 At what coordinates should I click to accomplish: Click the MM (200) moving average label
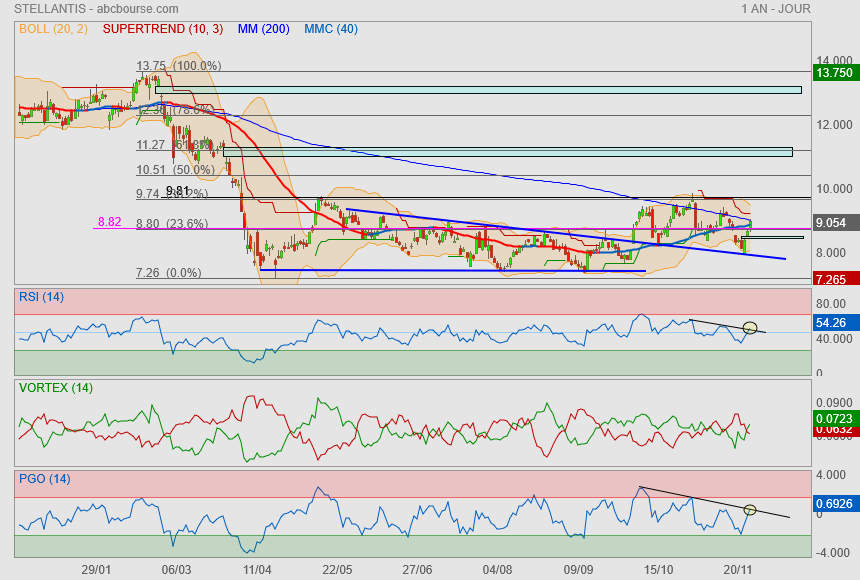pos(264,29)
